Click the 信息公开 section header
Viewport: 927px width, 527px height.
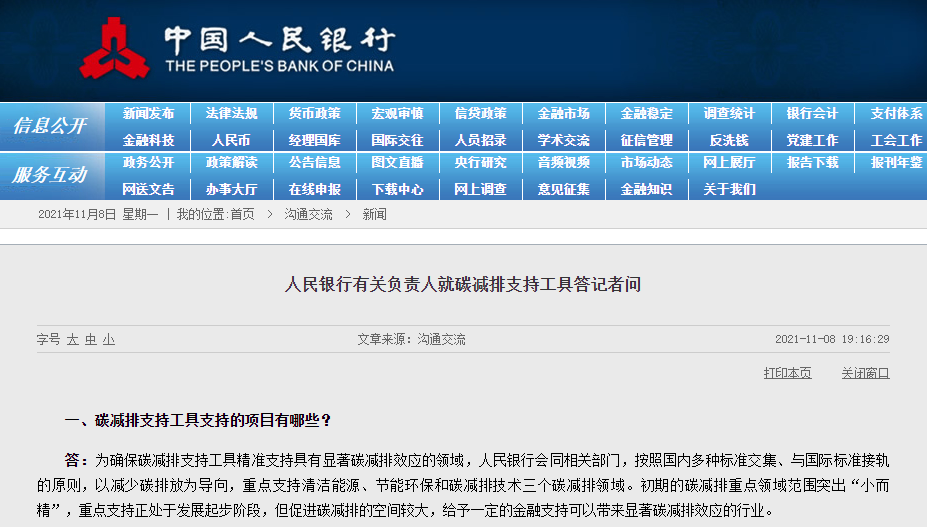click(50, 127)
